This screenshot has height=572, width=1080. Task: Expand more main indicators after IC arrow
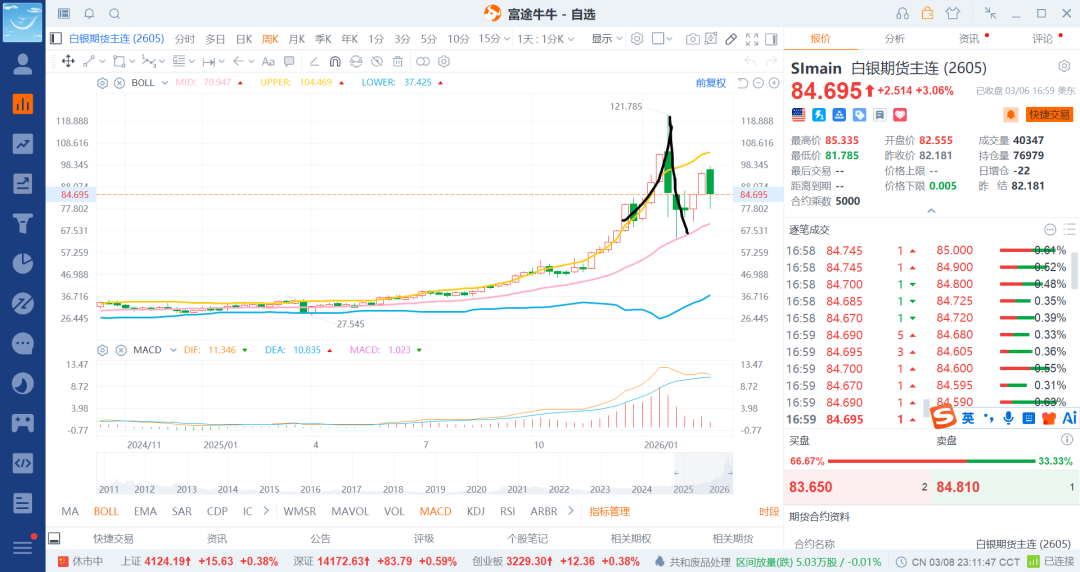pyautogui.click(x=266, y=511)
